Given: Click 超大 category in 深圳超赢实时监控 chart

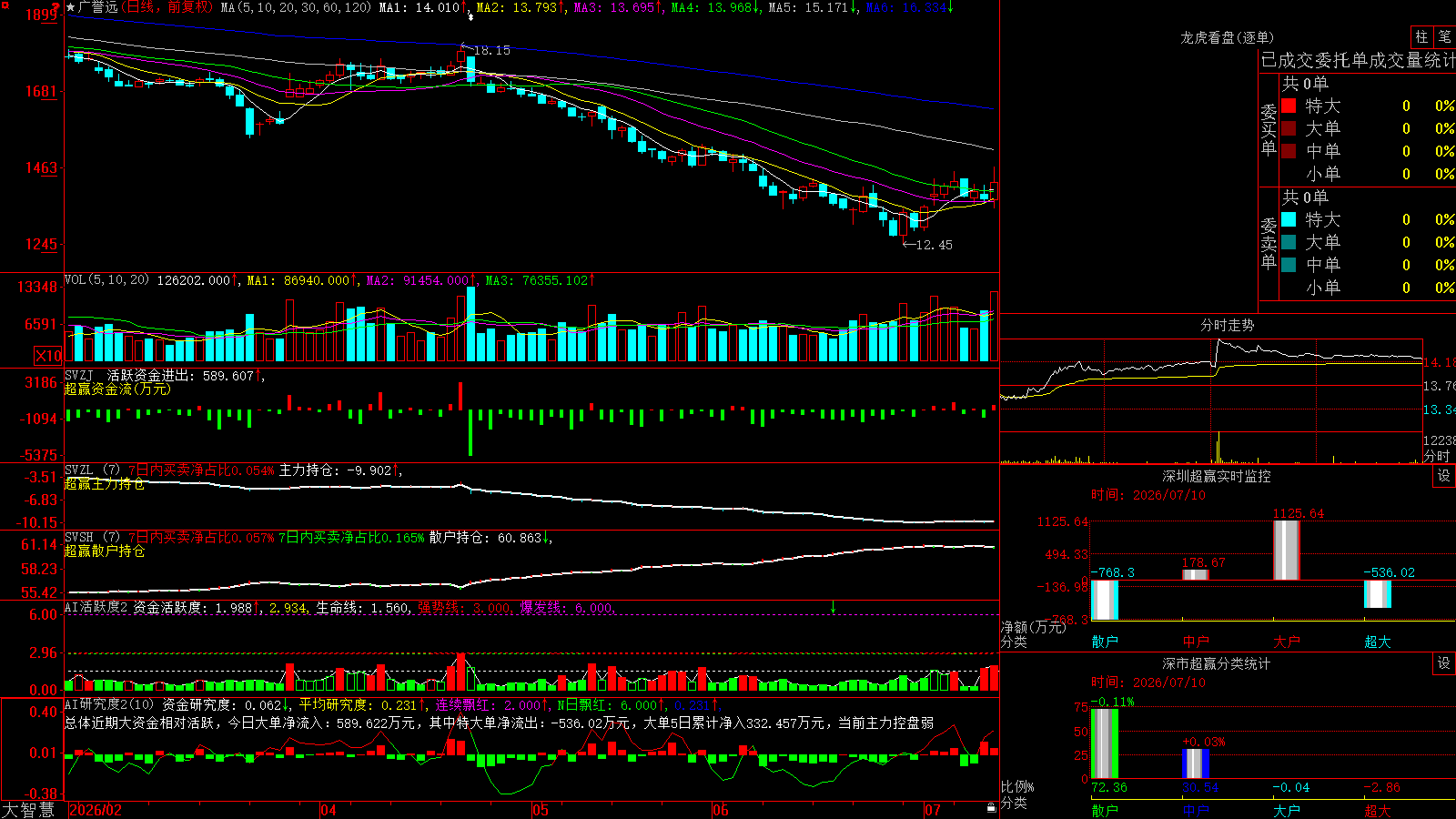Looking at the screenshot, I should [x=1378, y=642].
